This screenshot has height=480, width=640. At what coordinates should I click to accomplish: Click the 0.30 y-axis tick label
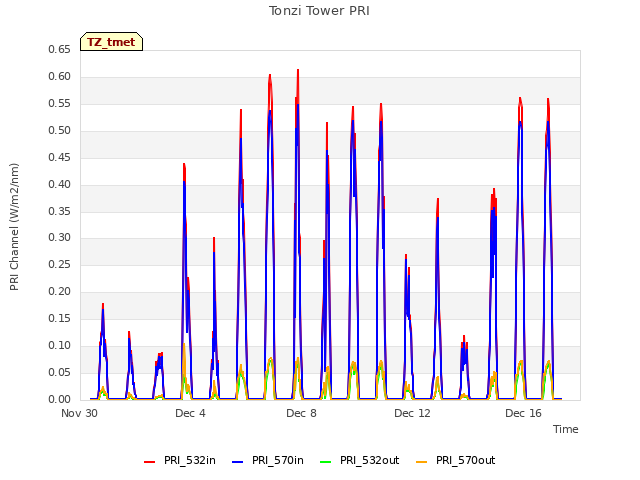click(59, 238)
